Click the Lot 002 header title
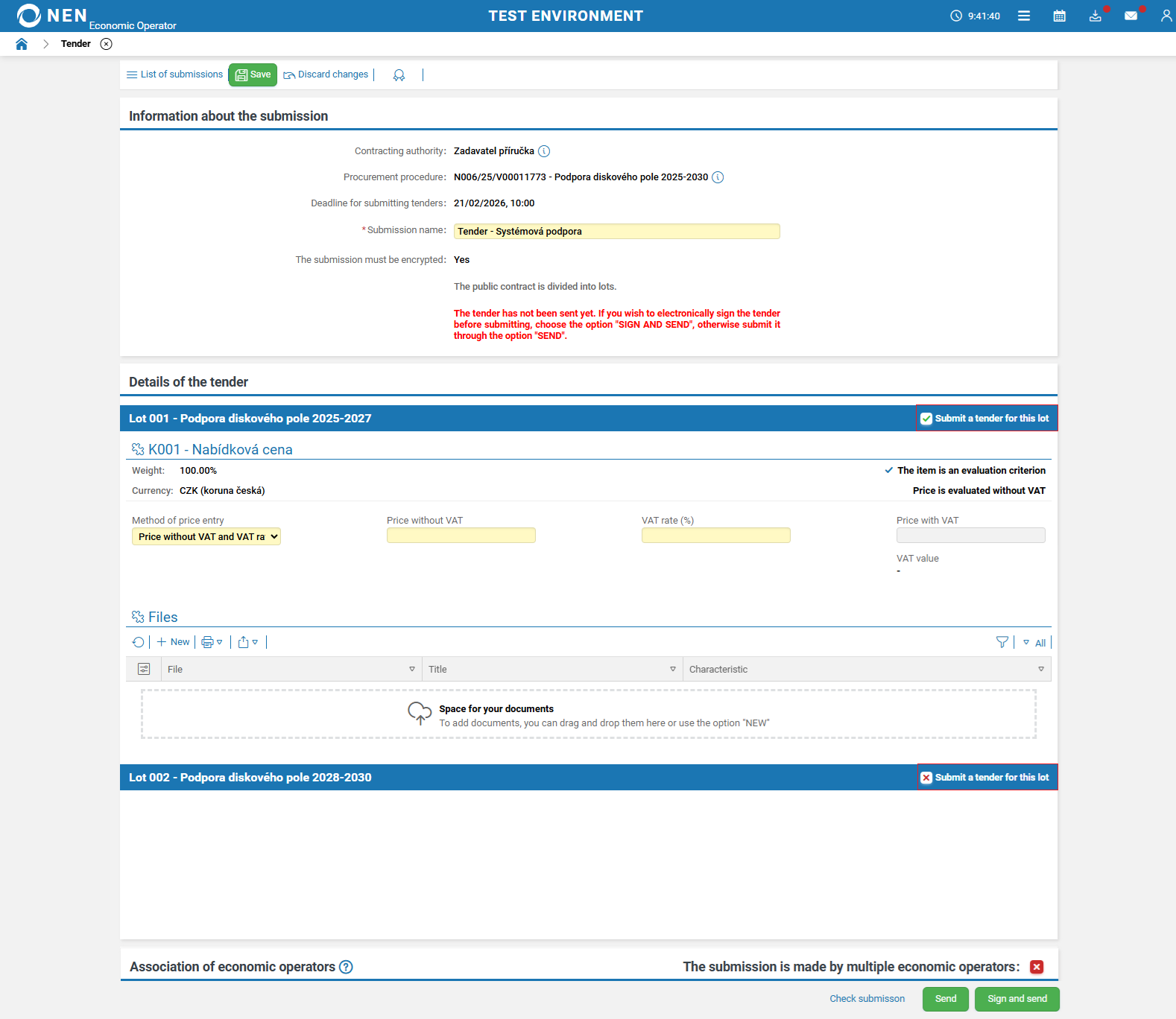1176x1019 pixels. [x=250, y=778]
